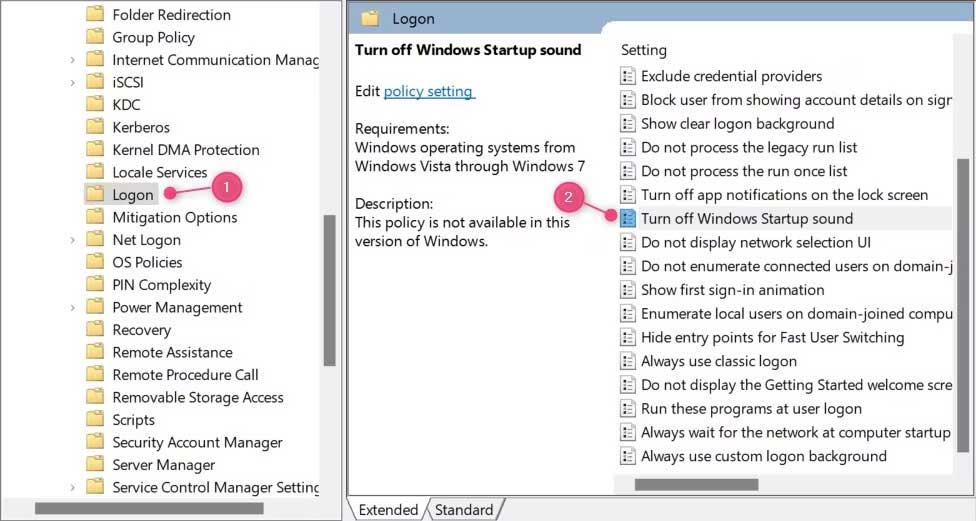976x521 pixels.
Task: Click the policy icon beside Show clear logon background
Action: click(628, 124)
